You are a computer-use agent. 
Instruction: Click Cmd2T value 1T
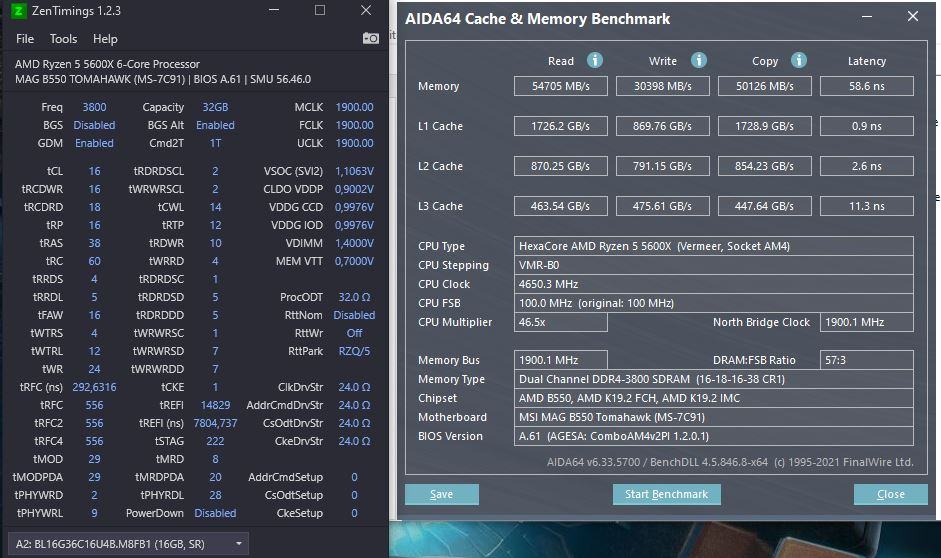[215, 143]
